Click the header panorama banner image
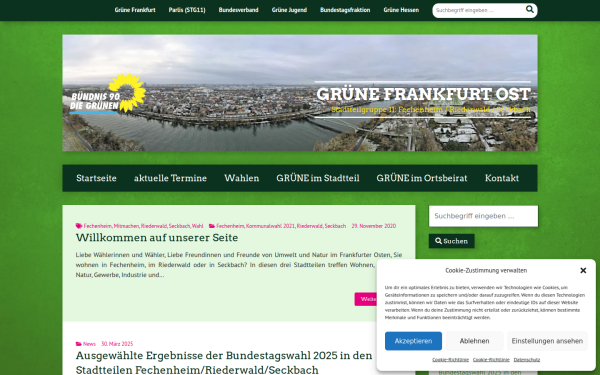 click(x=300, y=93)
